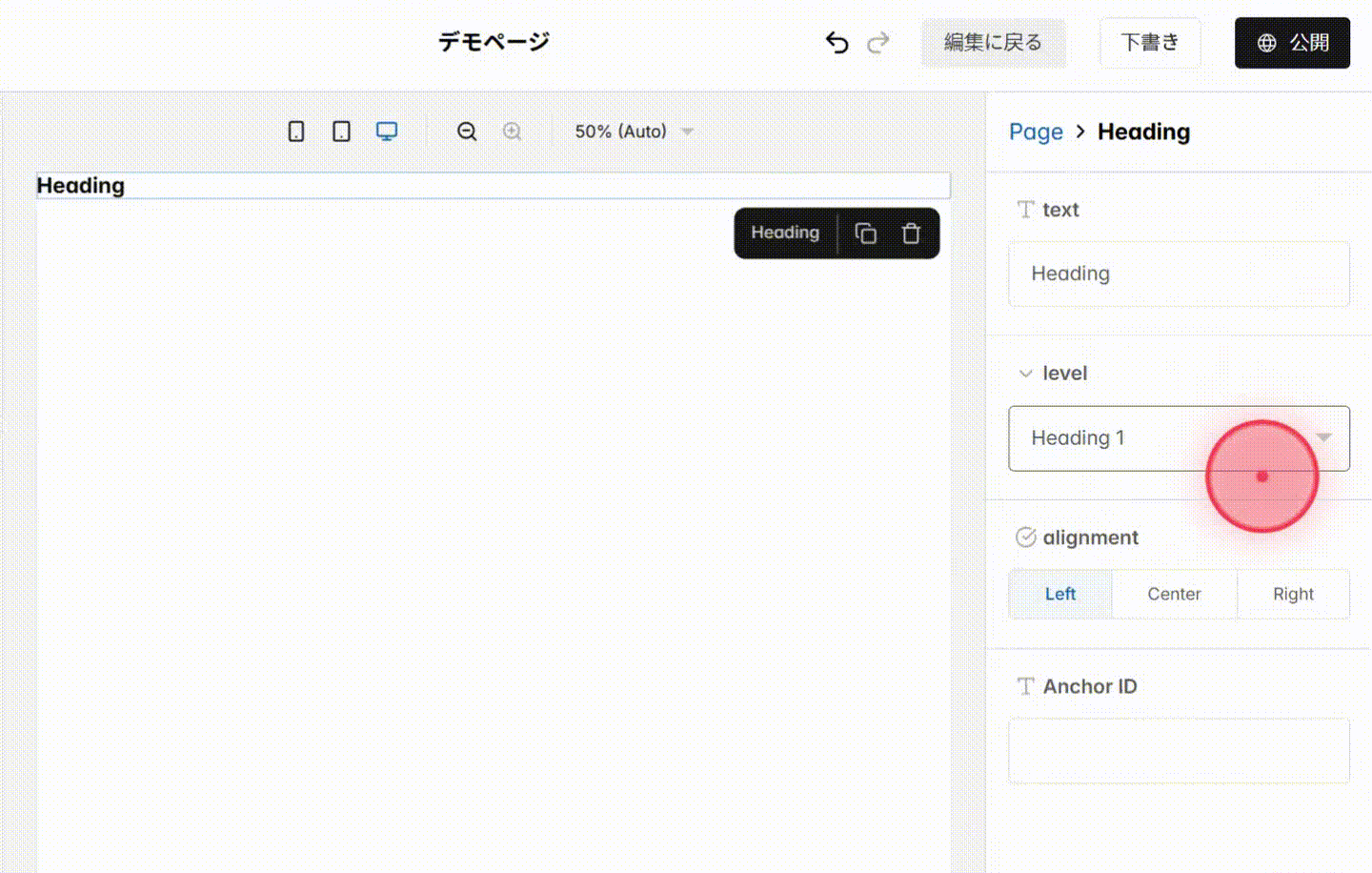
Task: Click the 編集に戻る button
Action: [994, 42]
